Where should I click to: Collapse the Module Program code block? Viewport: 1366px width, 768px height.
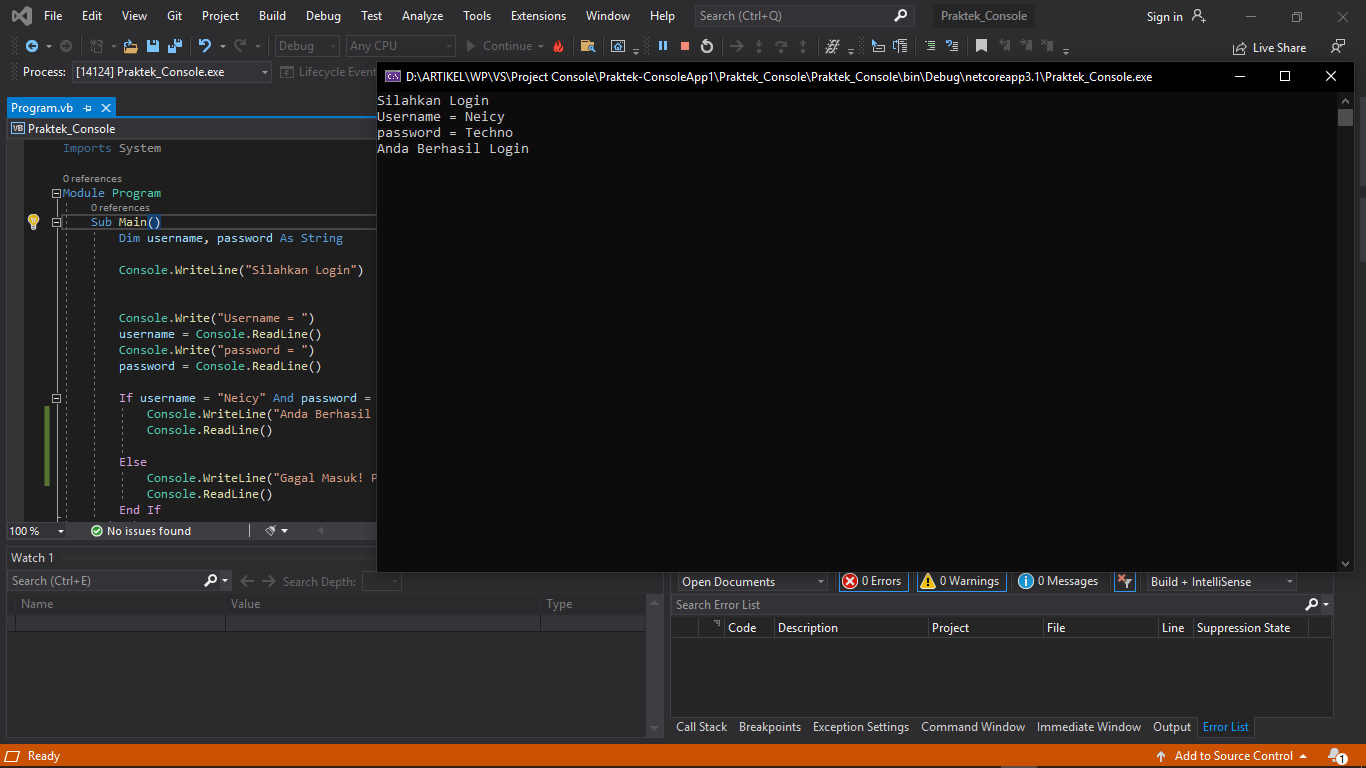point(56,194)
